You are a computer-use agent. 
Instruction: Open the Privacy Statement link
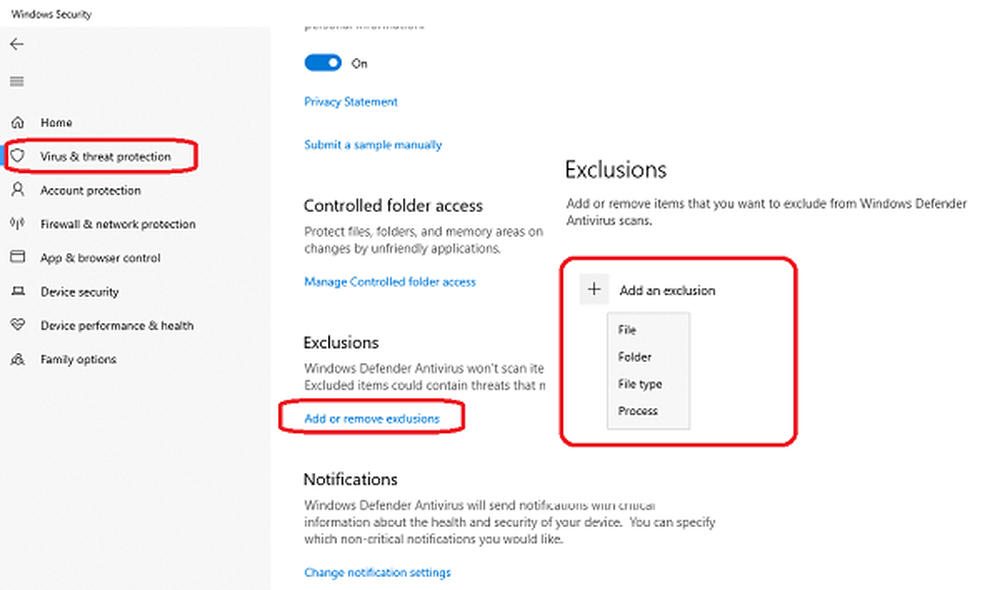click(x=351, y=102)
